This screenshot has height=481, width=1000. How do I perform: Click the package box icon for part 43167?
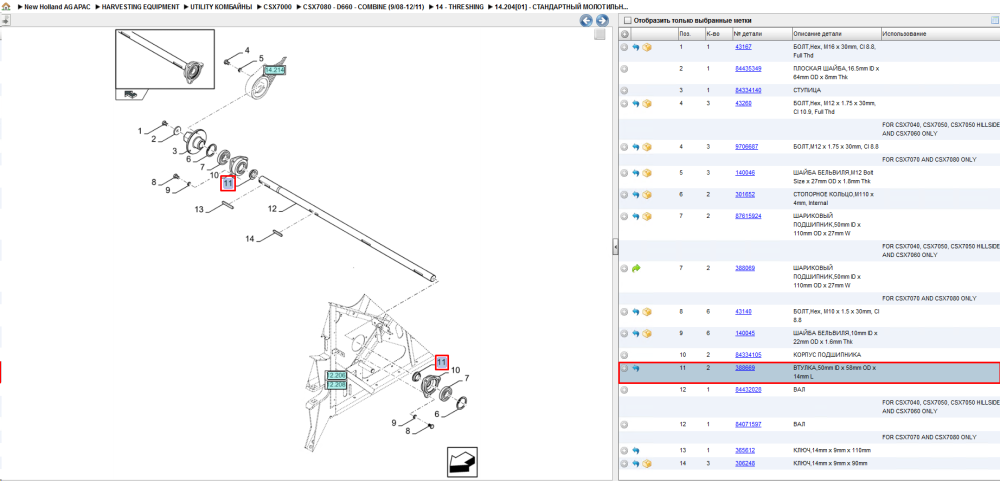click(x=647, y=47)
